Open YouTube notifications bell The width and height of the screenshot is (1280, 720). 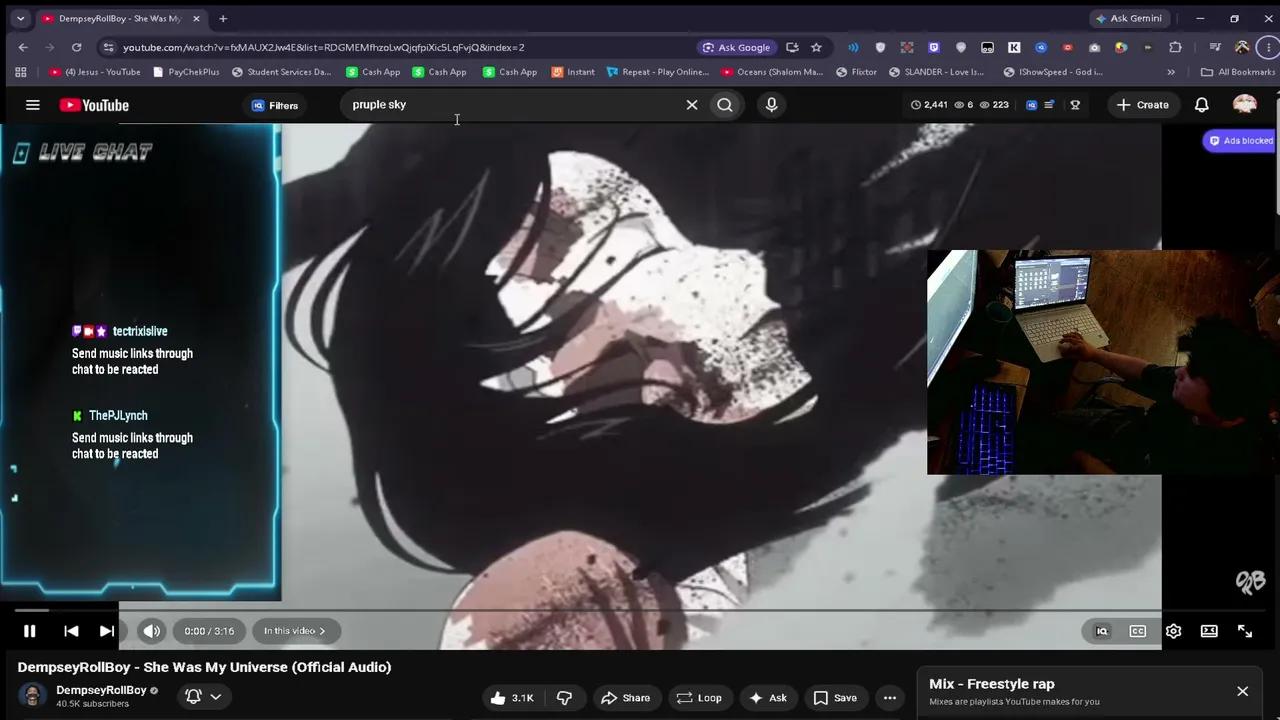1202,105
